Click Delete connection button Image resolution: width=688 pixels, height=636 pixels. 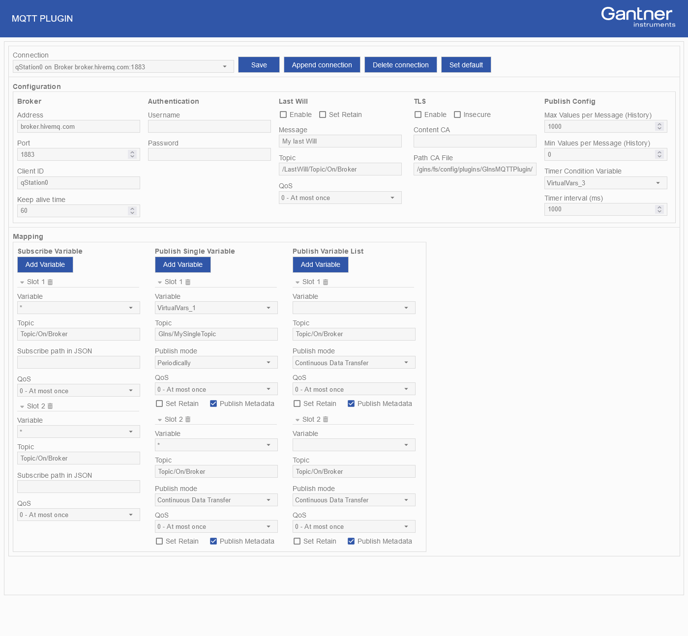(400, 65)
